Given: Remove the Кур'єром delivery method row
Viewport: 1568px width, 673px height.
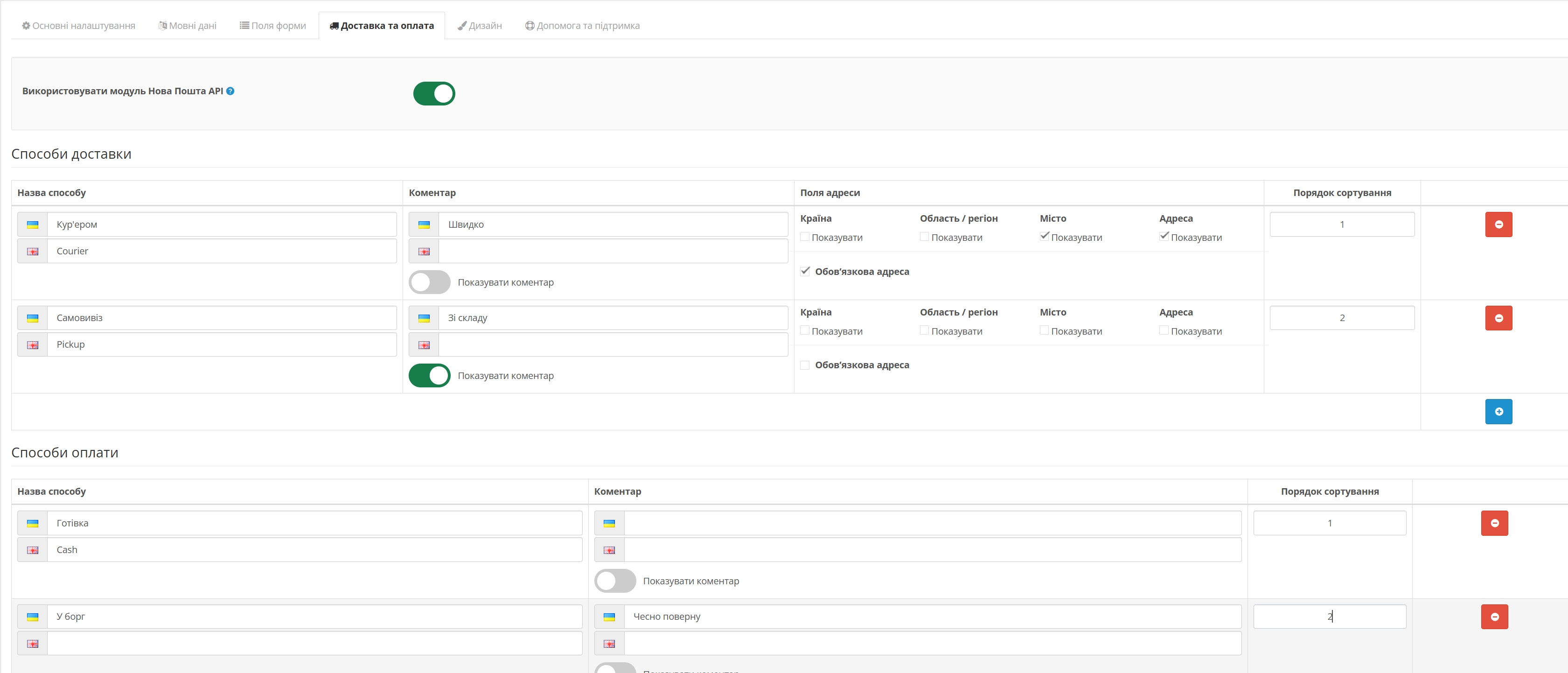Looking at the screenshot, I should tap(1498, 225).
